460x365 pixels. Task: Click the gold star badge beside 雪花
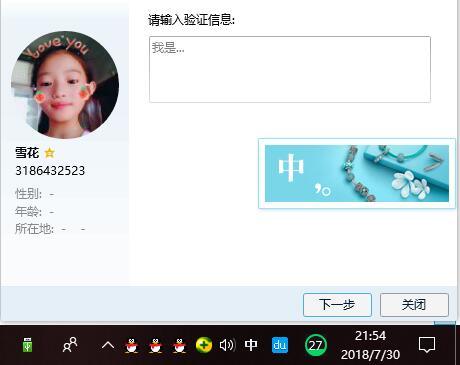50,153
